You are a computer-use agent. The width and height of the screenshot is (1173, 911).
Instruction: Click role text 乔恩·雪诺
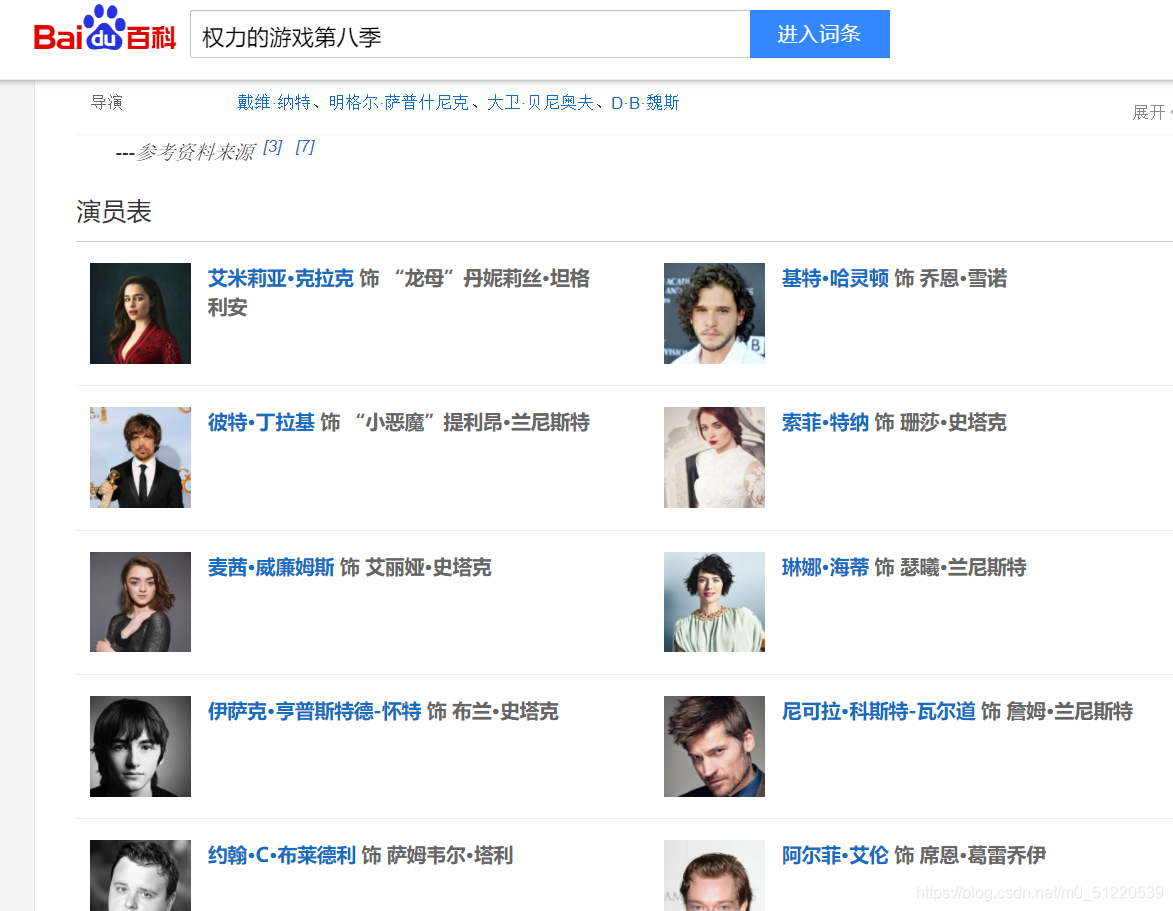[963, 278]
